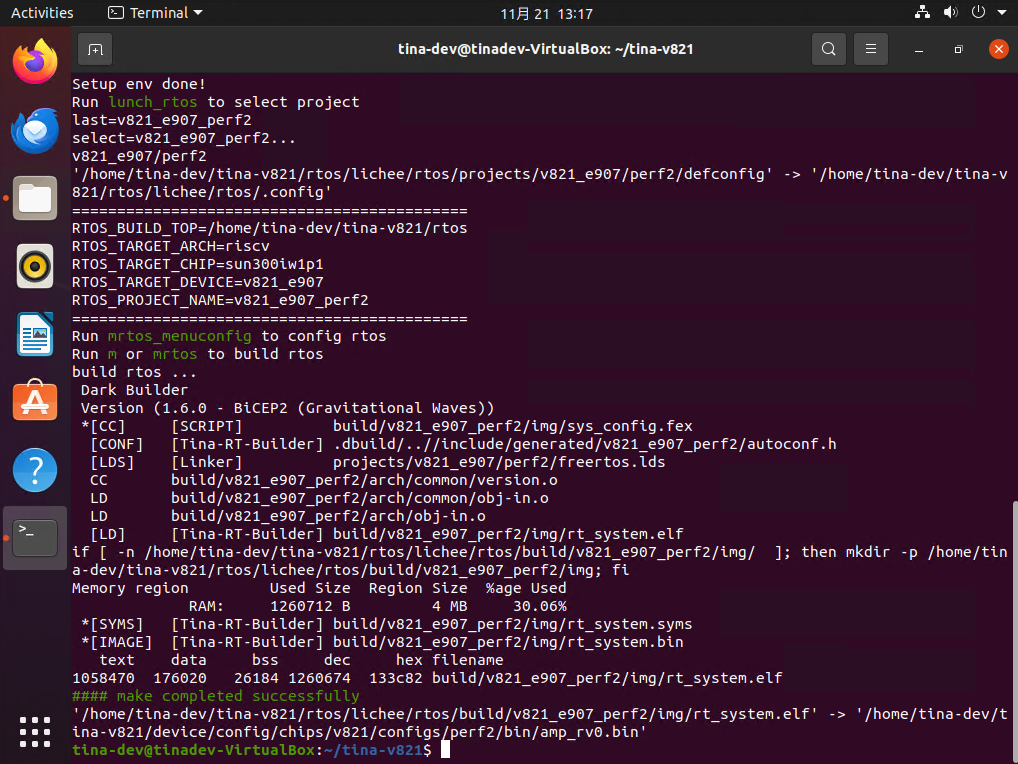
Task: Open the Activities overview
Action: 42,13
